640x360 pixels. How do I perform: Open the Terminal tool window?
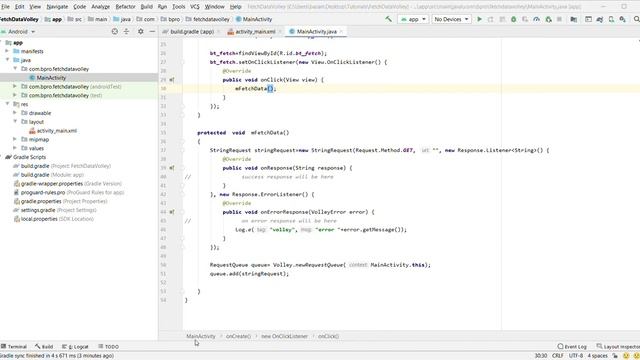click(13, 347)
